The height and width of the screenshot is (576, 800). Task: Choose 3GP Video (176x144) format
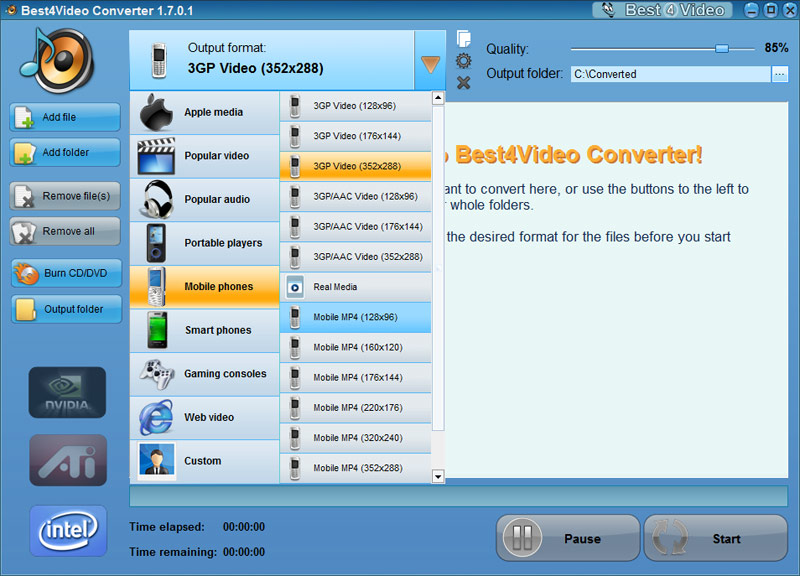pos(356,136)
